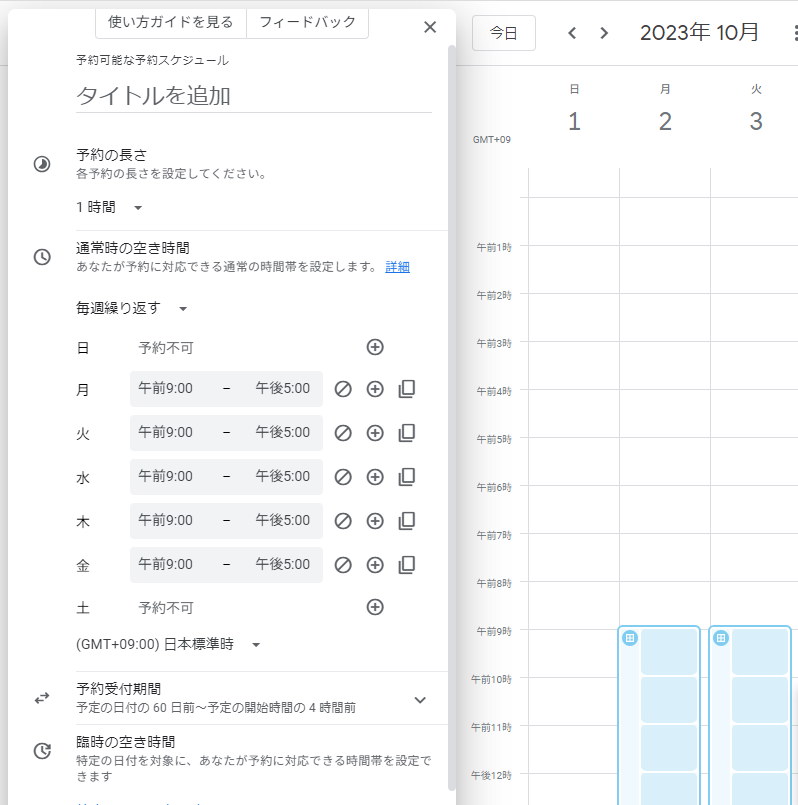Go to next week arrow
This screenshot has width=798, height=805.
pos(604,33)
